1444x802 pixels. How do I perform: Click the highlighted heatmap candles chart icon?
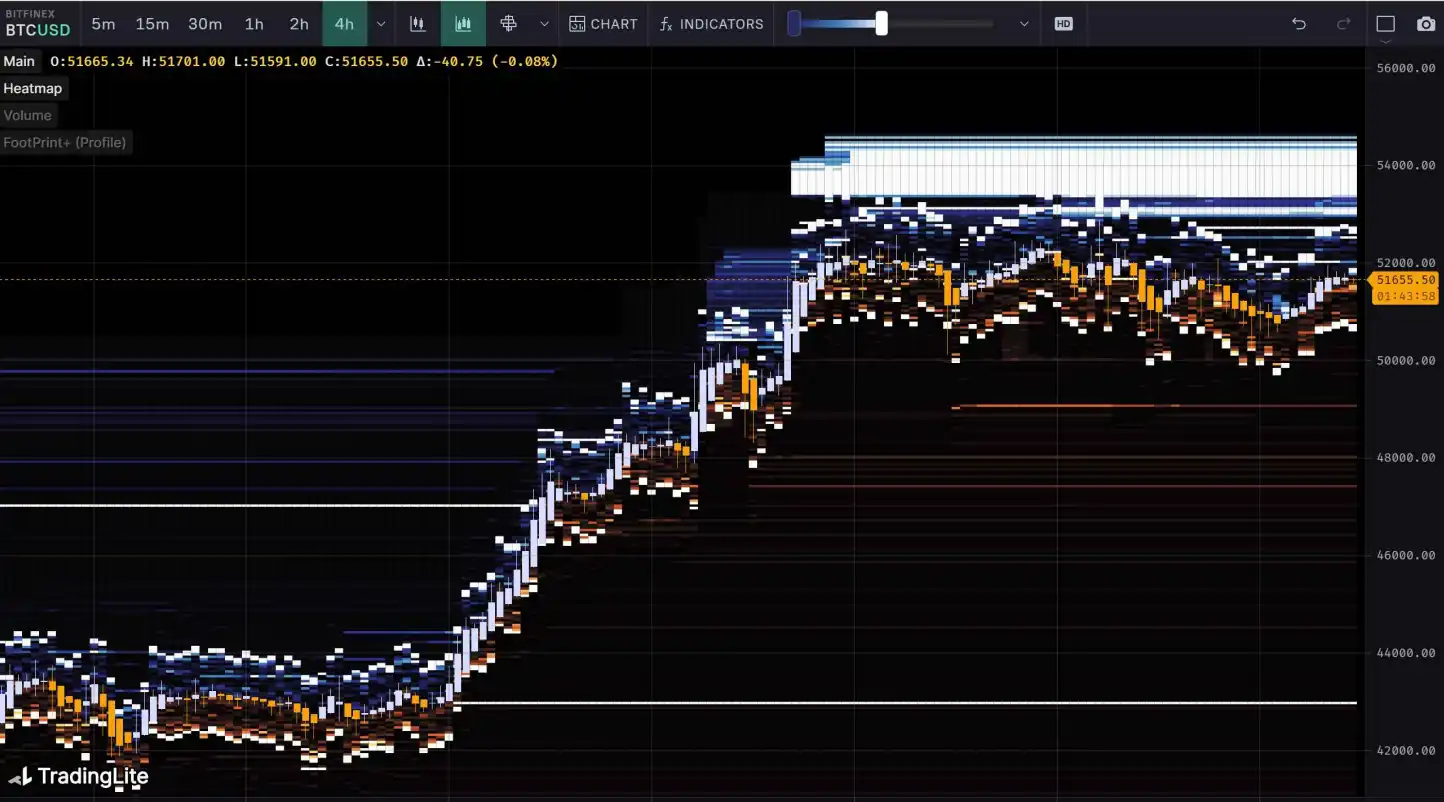coord(463,24)
